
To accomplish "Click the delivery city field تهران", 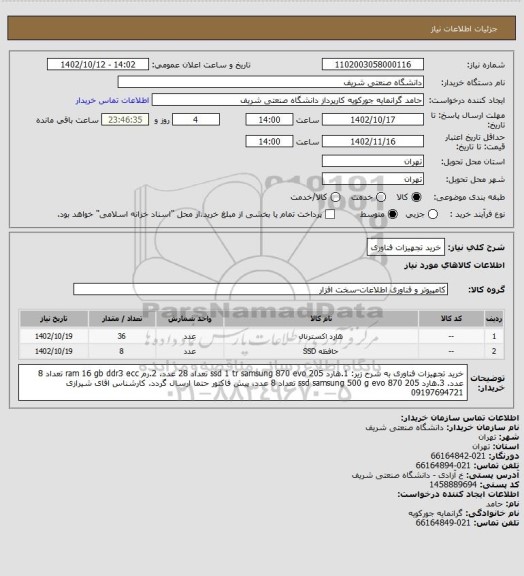I will [373, 179].
